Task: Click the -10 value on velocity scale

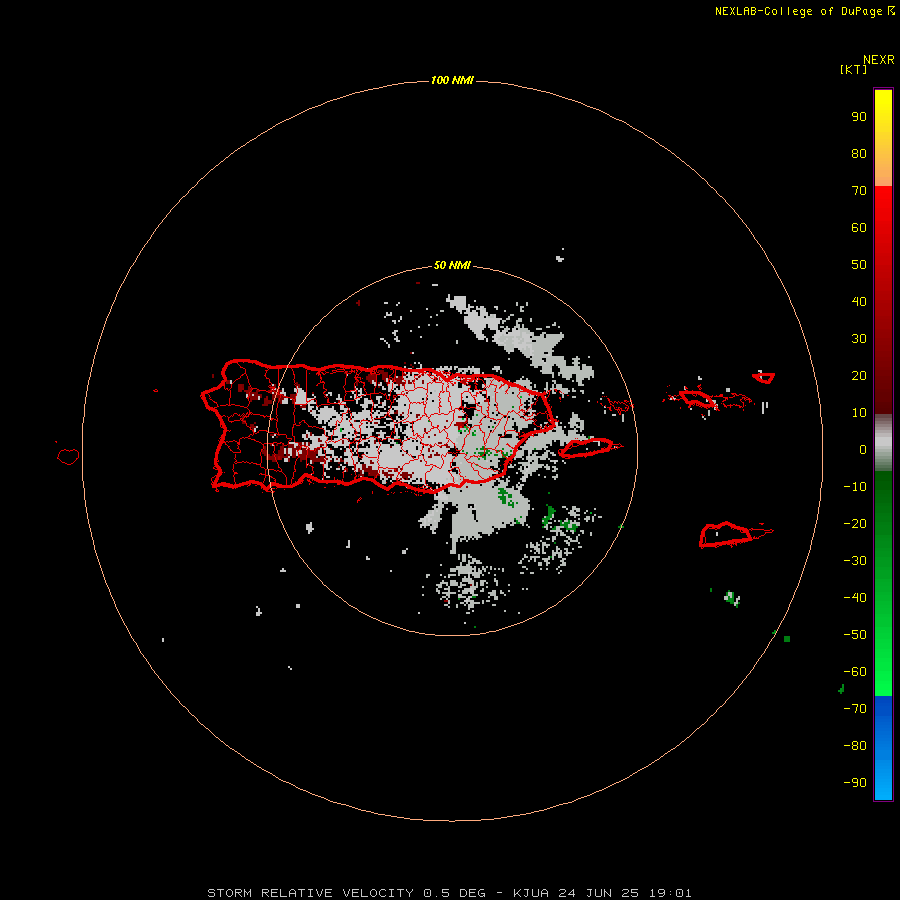Action: 855,487
